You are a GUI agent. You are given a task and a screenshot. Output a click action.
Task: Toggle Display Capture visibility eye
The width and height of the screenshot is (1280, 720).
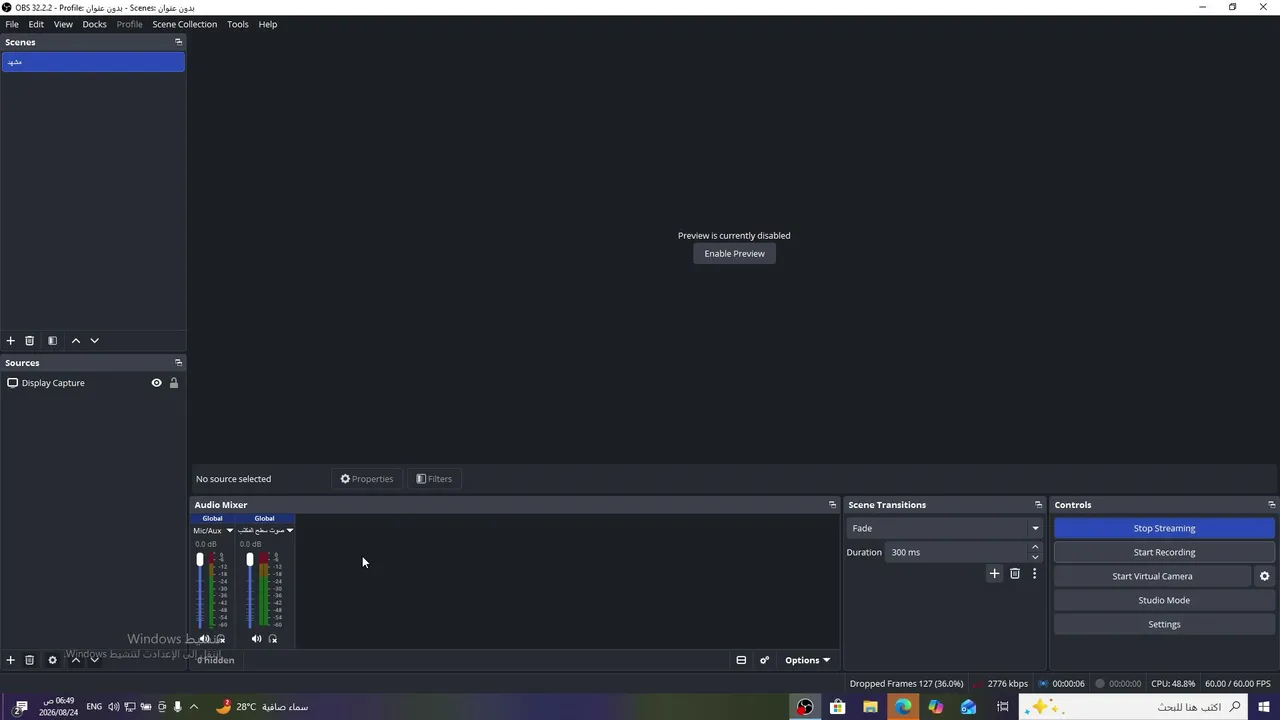pos(156,383)
